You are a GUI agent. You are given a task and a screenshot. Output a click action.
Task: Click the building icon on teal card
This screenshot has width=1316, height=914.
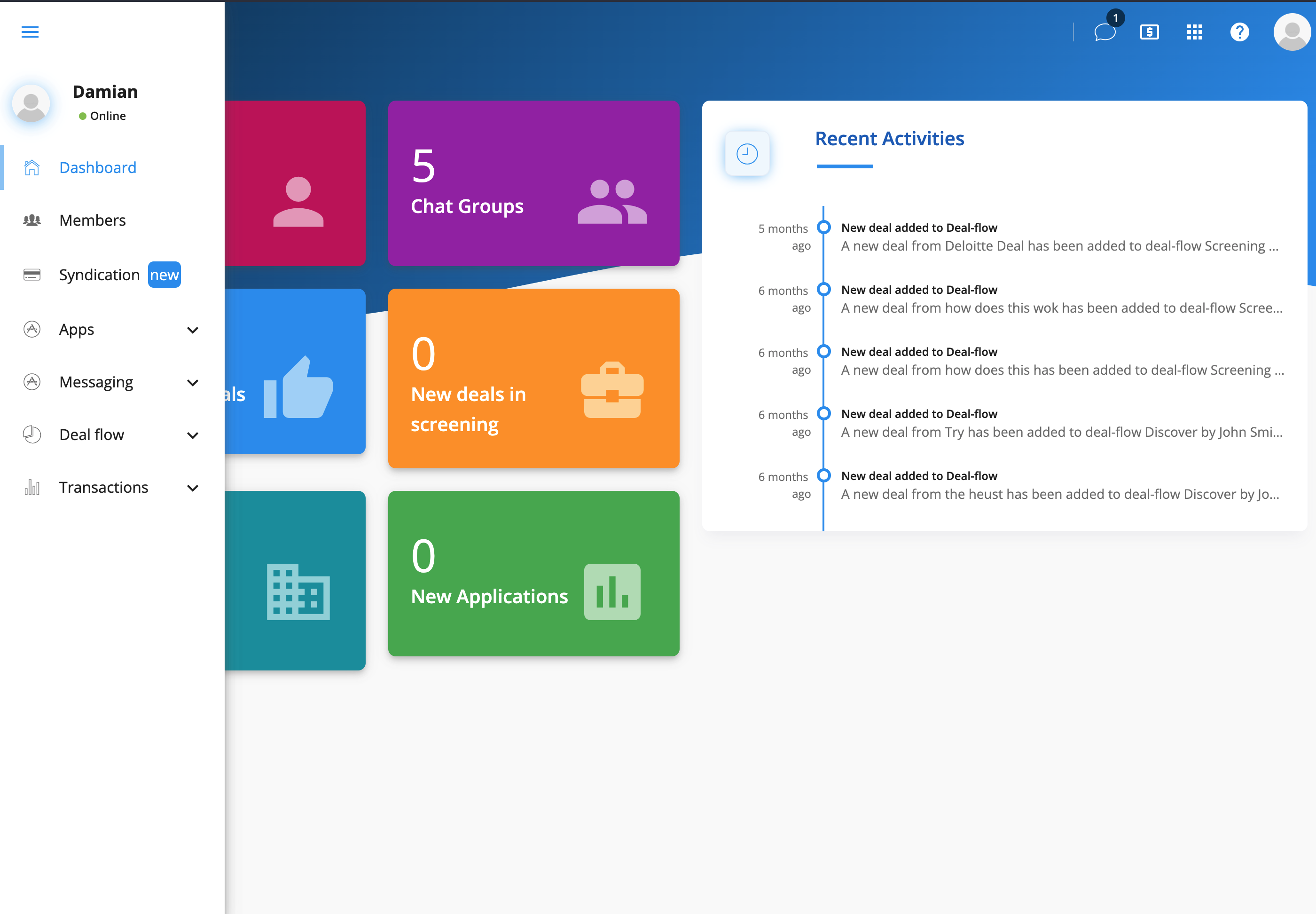(298, 591)
